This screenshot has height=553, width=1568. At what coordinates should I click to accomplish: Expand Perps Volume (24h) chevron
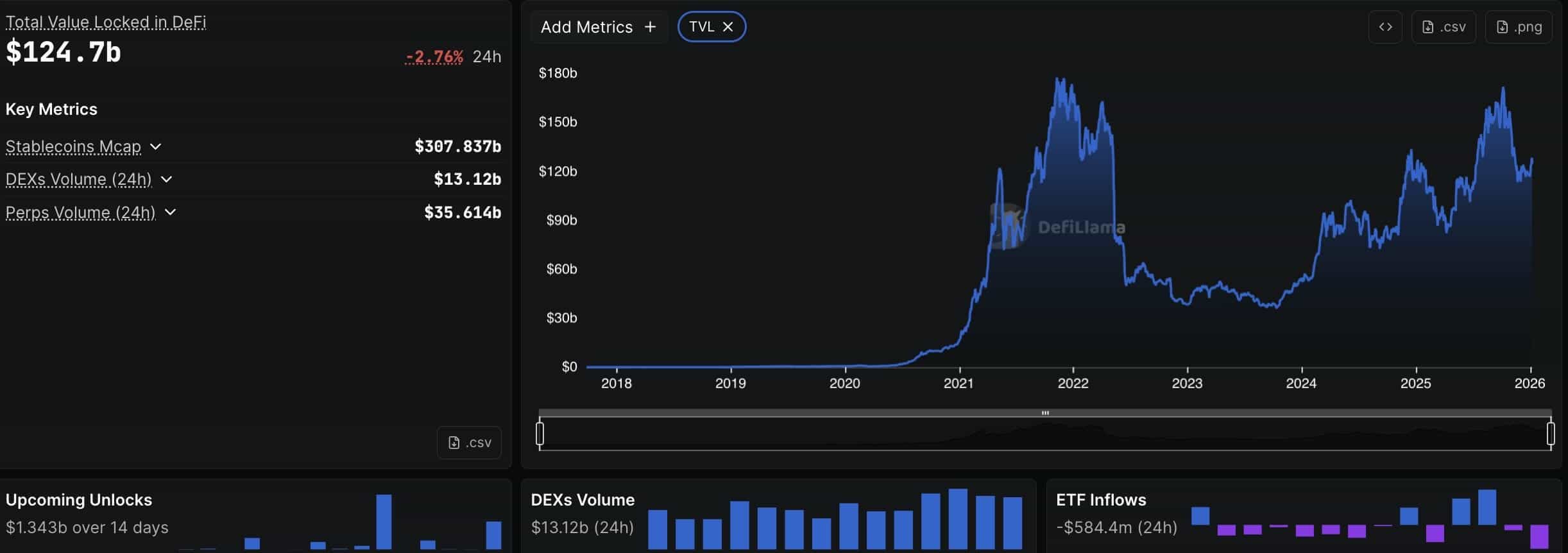[x=170, y=212]
